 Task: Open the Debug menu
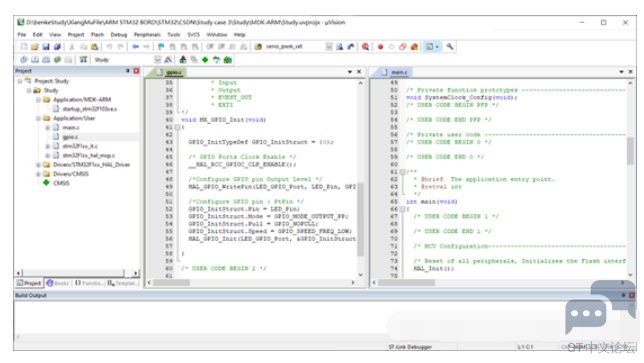tap(119, 35)
